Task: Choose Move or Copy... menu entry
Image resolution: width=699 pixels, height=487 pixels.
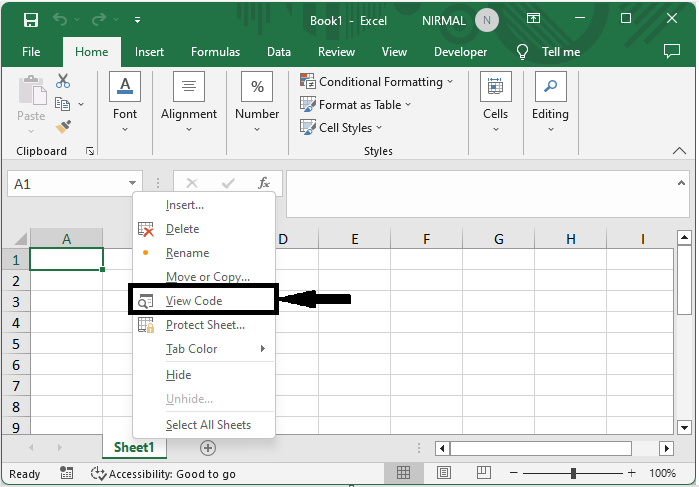Action: pyautogui.click(x=204, y=277)
